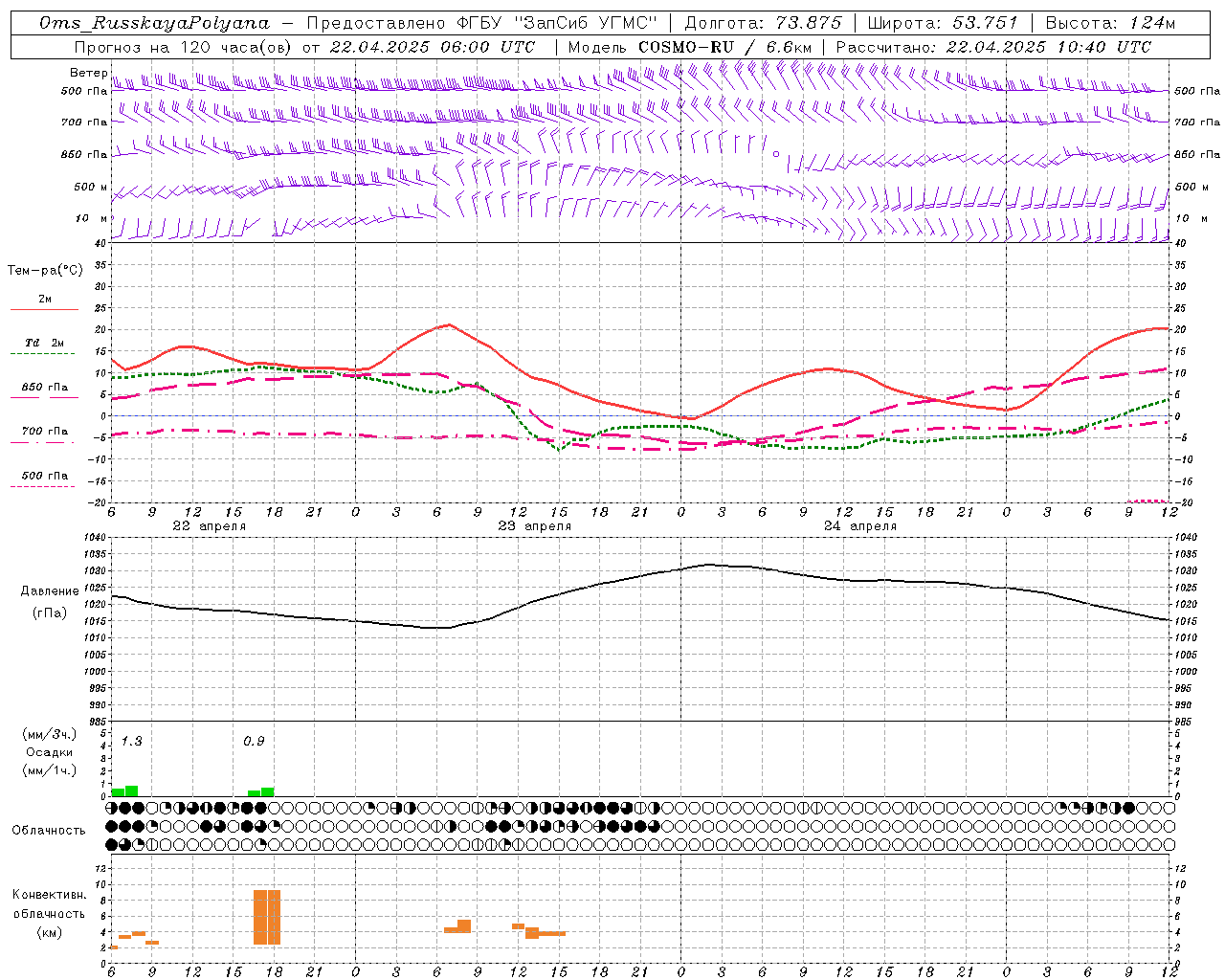Click green dotted legend line under 'Td 2м'
The height and width of the screenshot is (980, 1225).
tap(44, 353)
